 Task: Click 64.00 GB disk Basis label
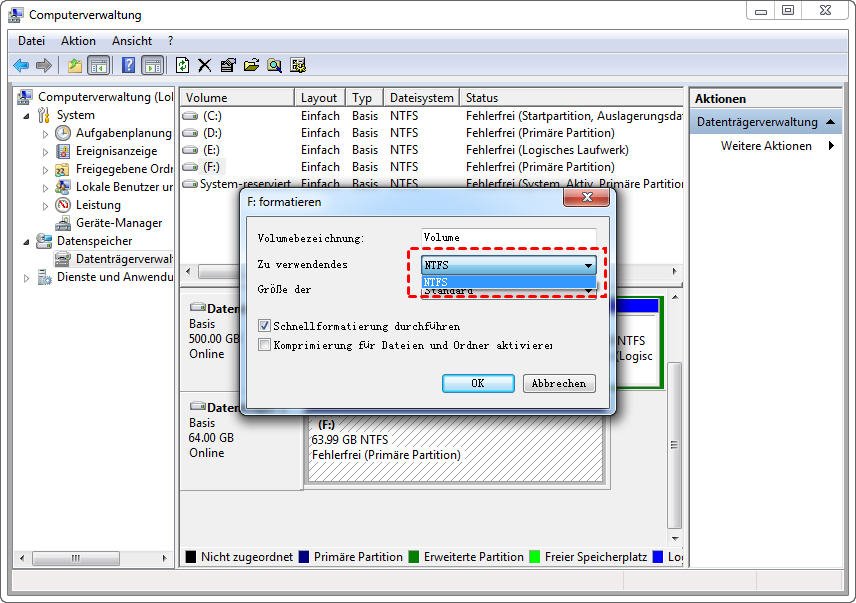tap(201, 422)
